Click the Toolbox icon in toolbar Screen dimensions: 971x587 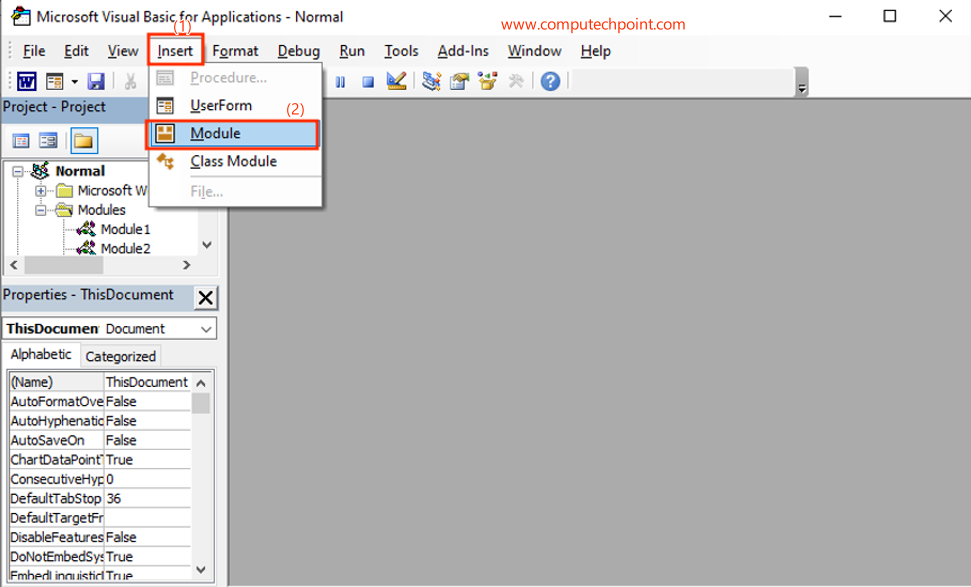pyautogui.click(x=516, y=81)
